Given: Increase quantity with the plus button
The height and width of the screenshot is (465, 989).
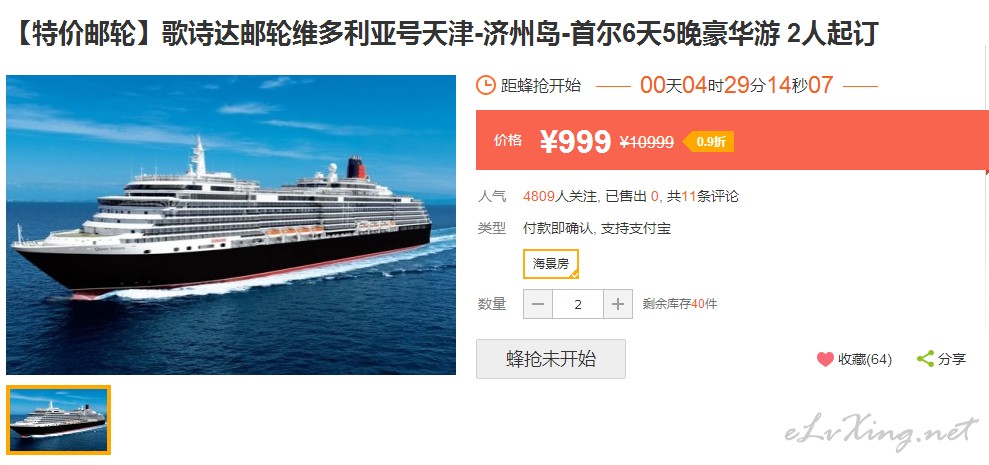Looking at the screenshot, I should click(617, 304).
